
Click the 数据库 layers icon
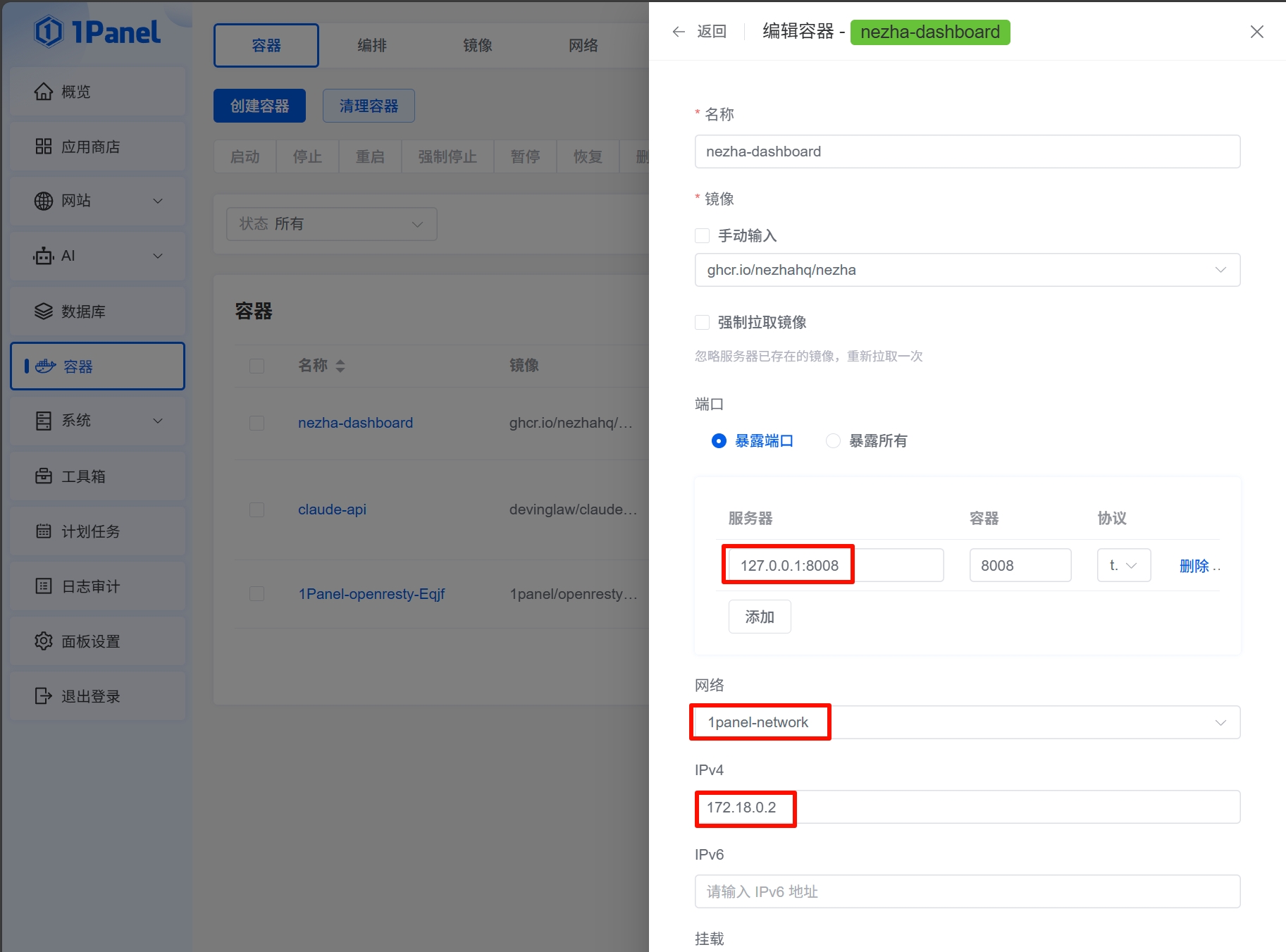(44, 311)
